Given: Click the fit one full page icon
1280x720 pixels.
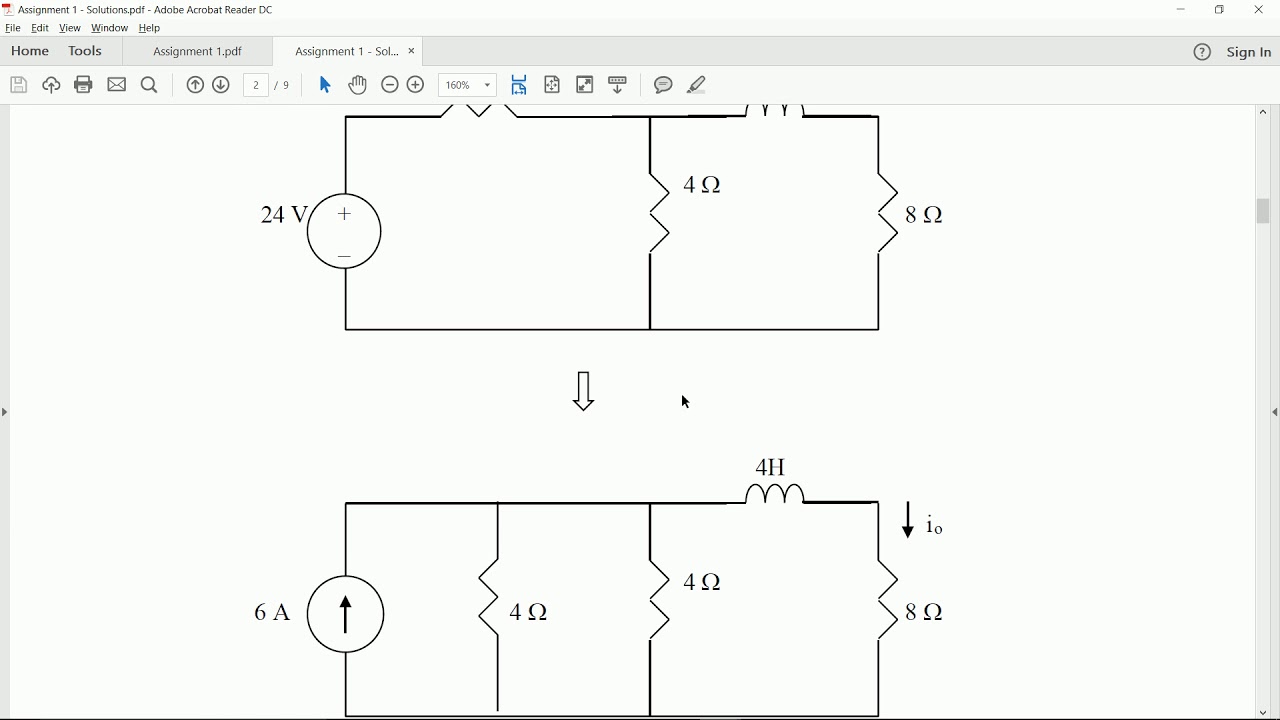Looking at the screenshot, I should (x=552, y=85).
